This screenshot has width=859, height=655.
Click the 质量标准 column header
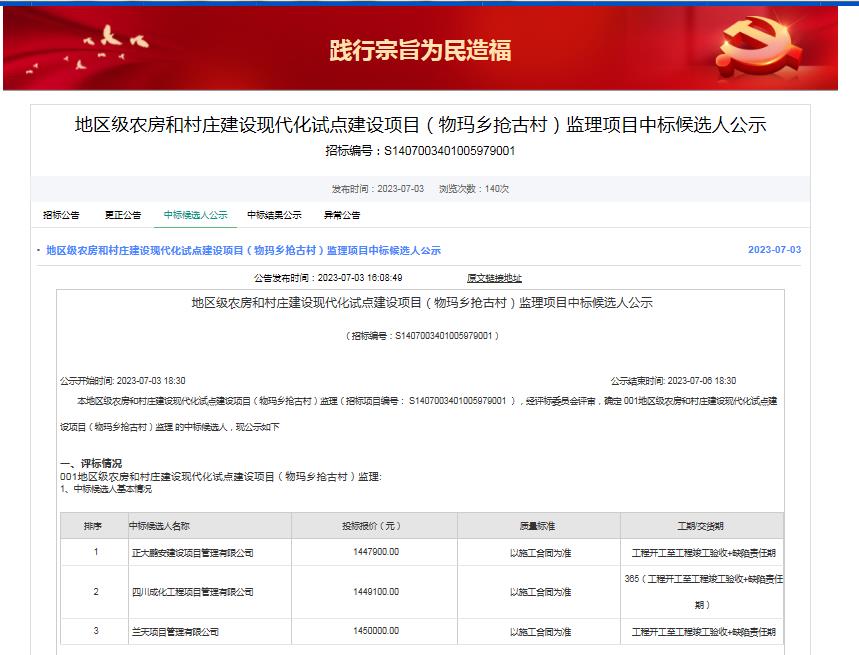[538, 525]
